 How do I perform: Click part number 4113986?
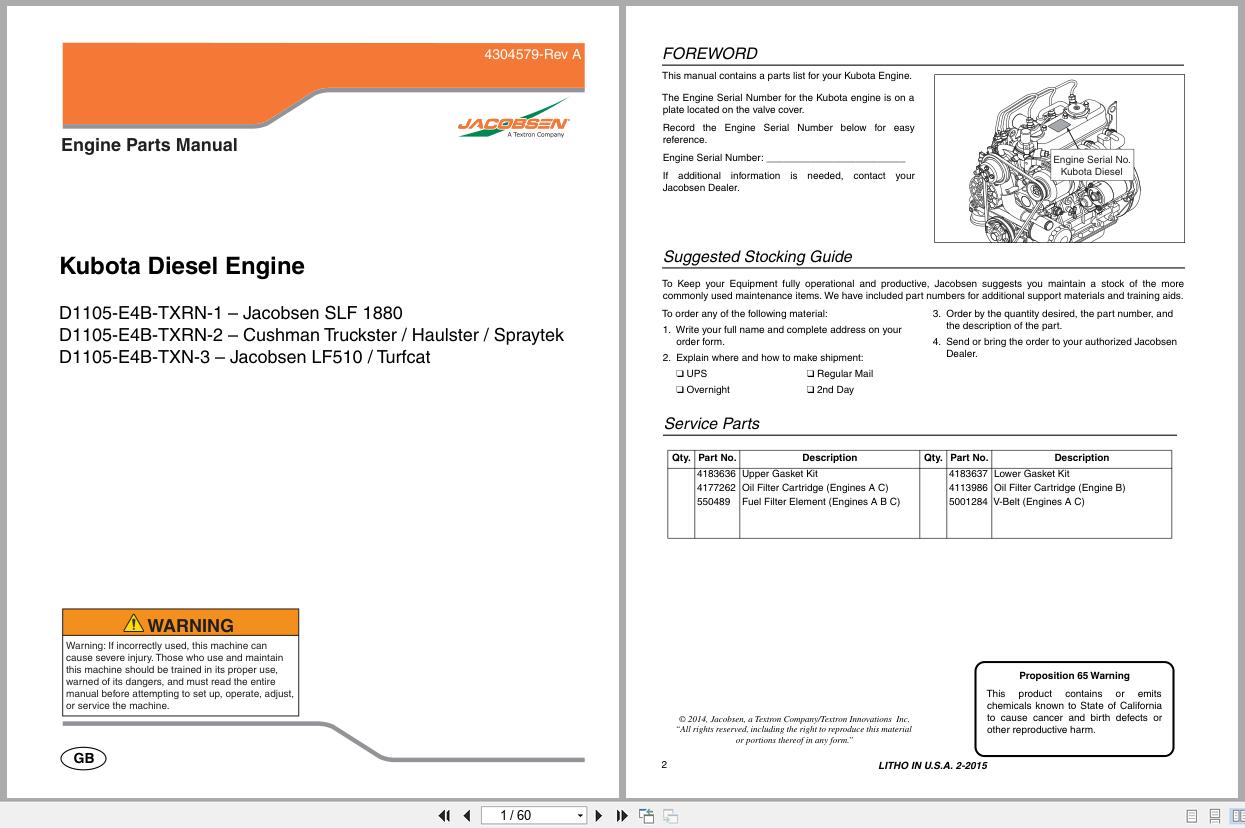click(x=968, y=488)
